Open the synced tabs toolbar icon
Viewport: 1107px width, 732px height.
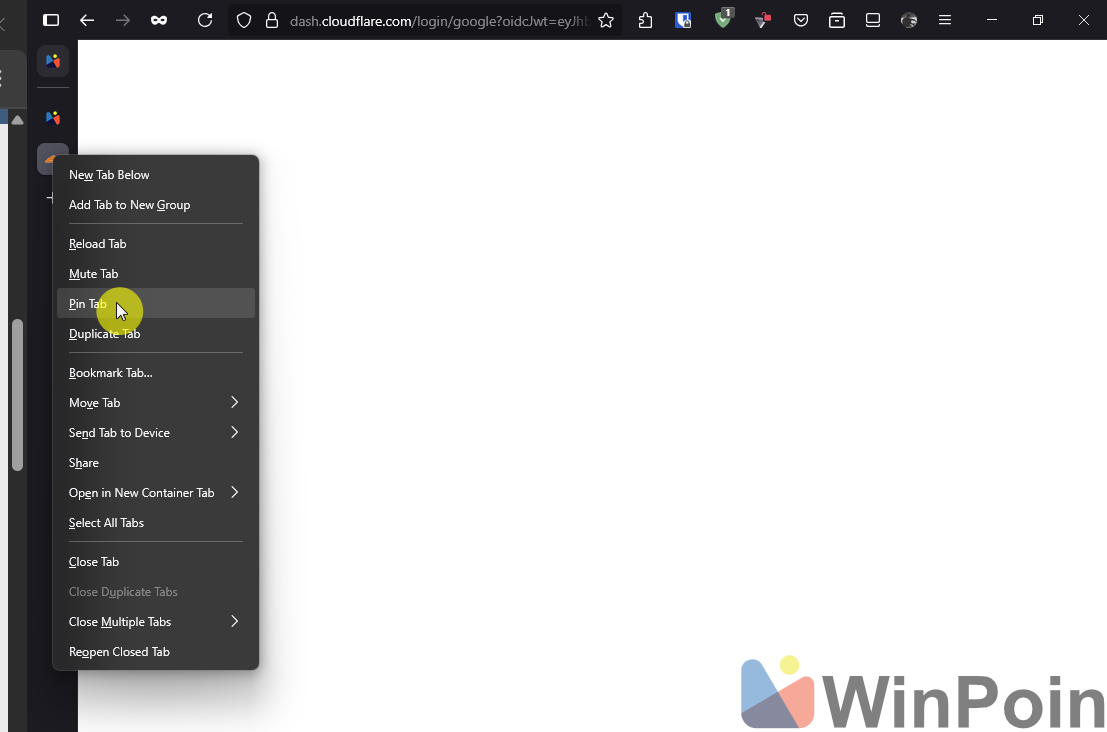click(x=873, y=20)
